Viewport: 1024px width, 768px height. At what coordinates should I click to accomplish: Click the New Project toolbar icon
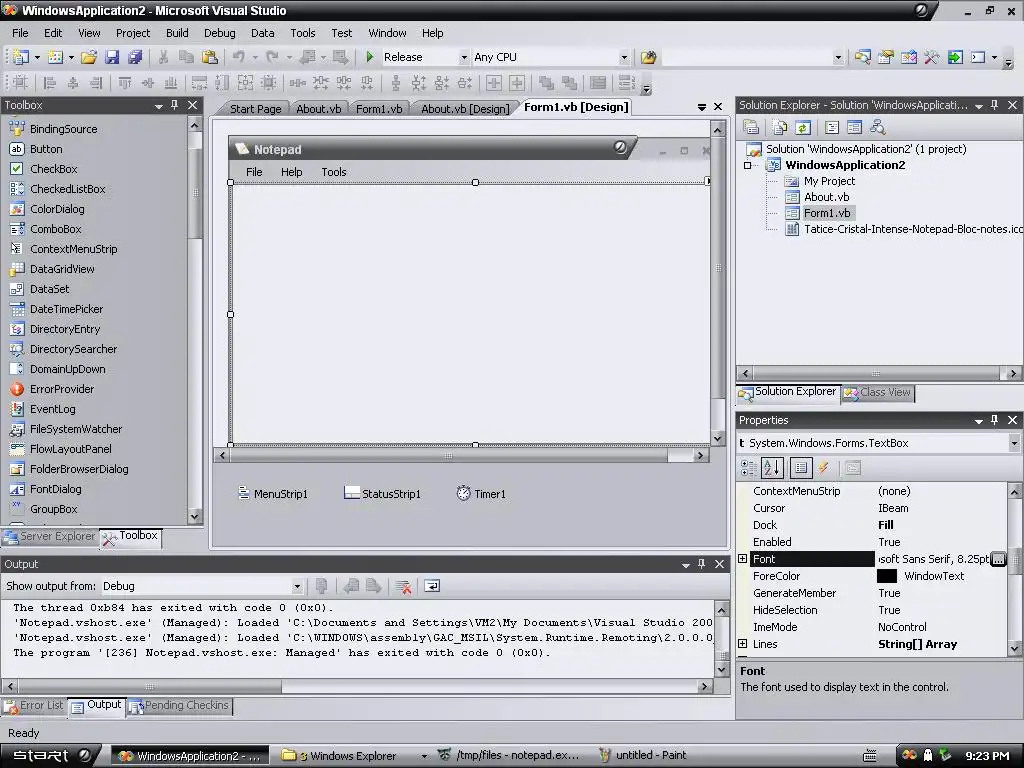tap(20, 57)
